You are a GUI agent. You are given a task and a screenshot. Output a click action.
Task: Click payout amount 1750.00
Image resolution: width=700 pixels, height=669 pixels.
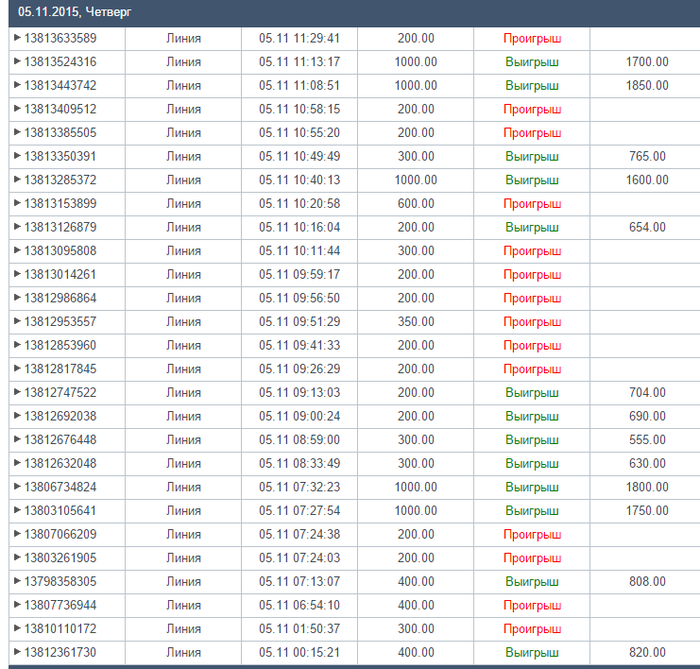click(x=647, y=511)
